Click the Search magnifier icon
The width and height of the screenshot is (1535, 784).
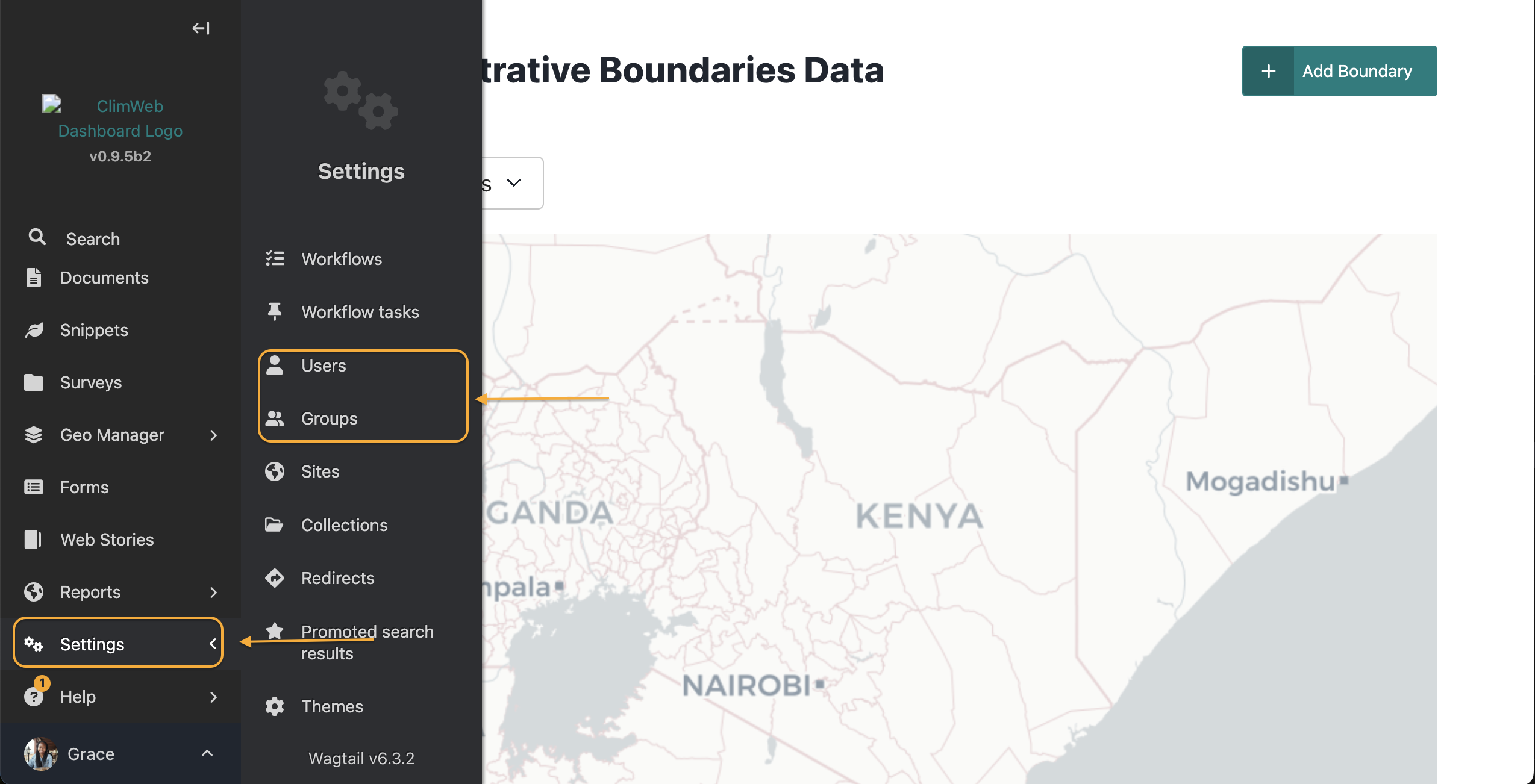37,237
